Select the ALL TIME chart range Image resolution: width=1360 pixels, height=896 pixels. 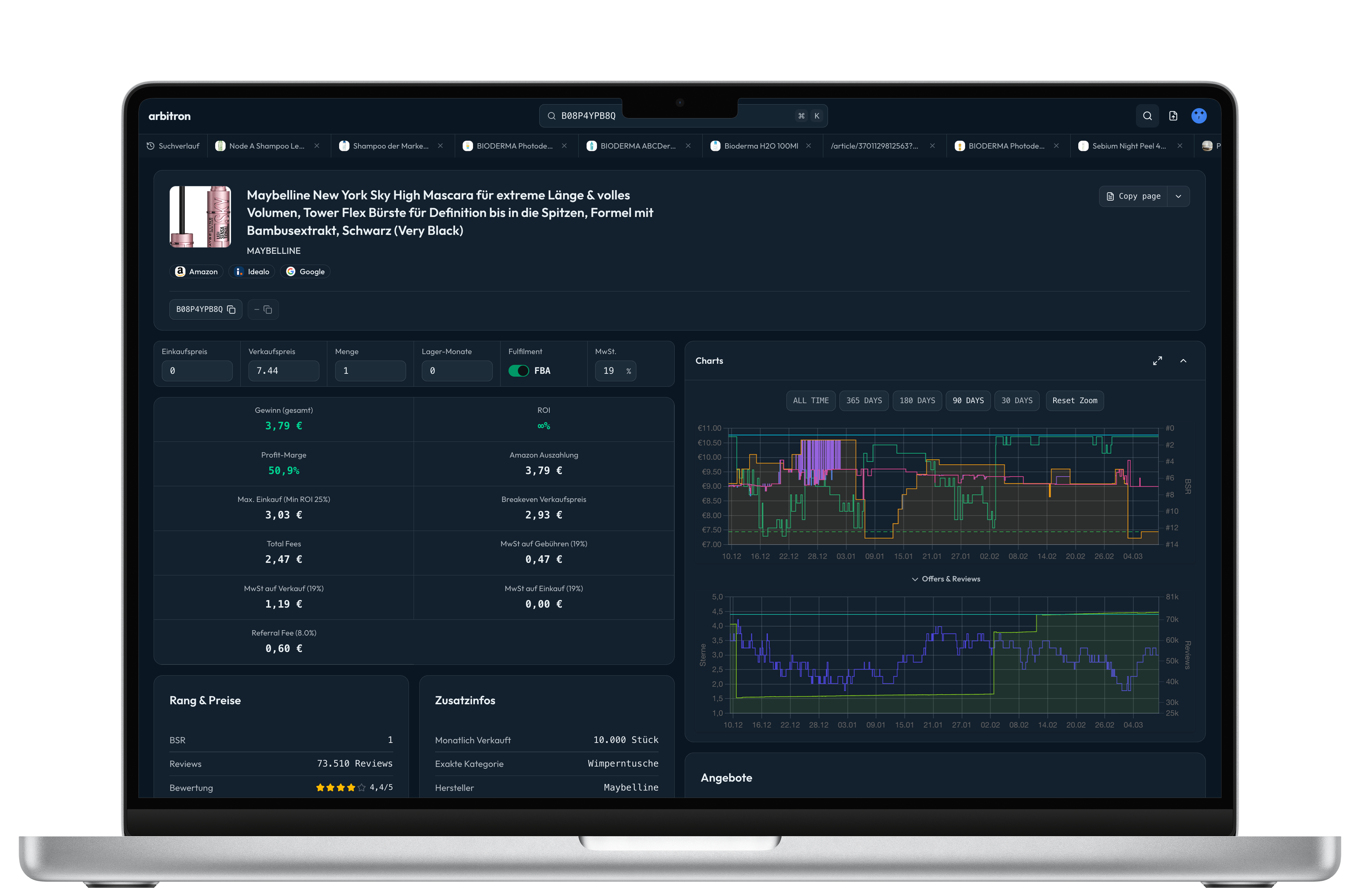pos(810,401)
